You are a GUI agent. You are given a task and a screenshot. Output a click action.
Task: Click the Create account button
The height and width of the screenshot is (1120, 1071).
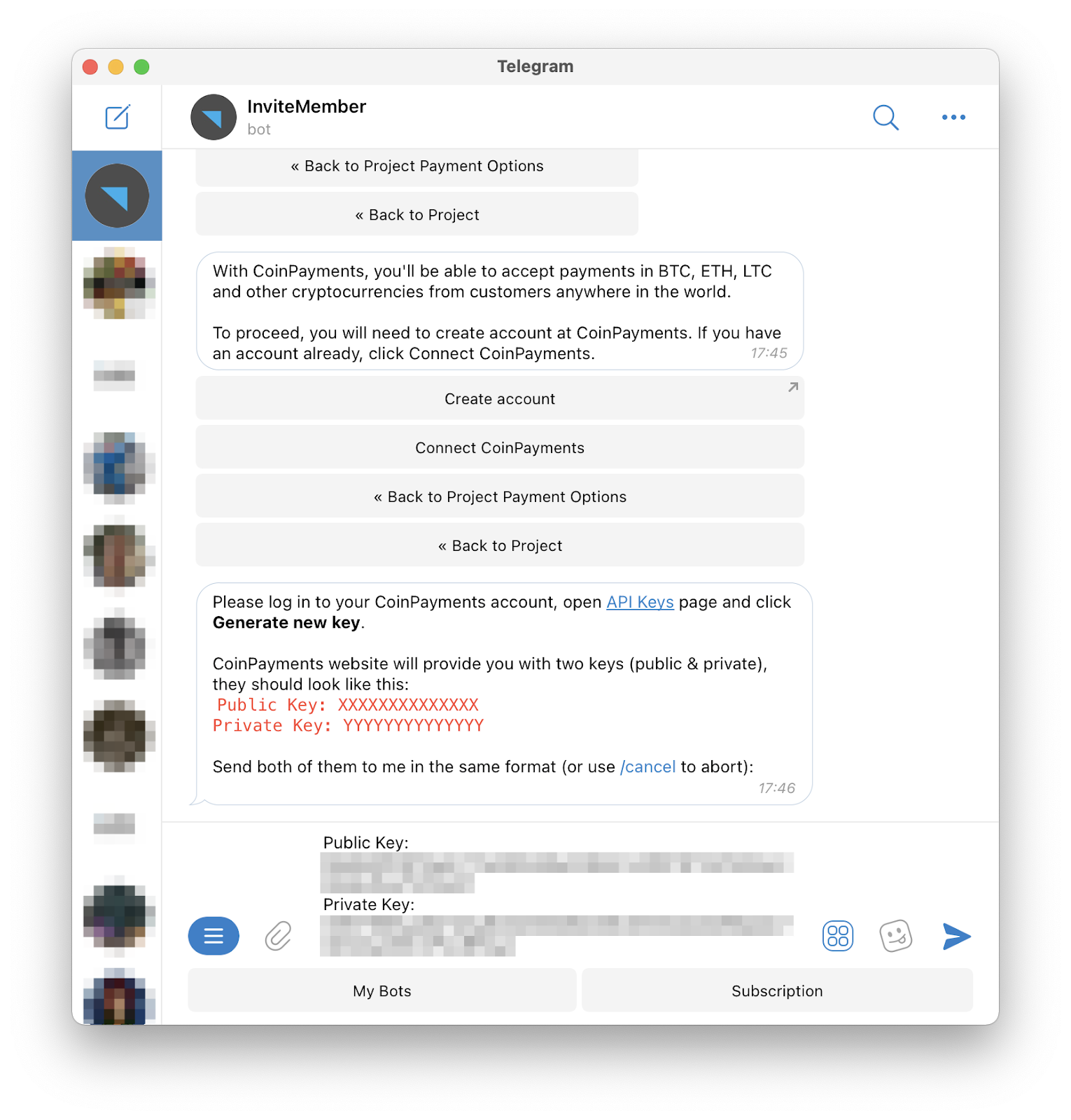tap(500, 398)
